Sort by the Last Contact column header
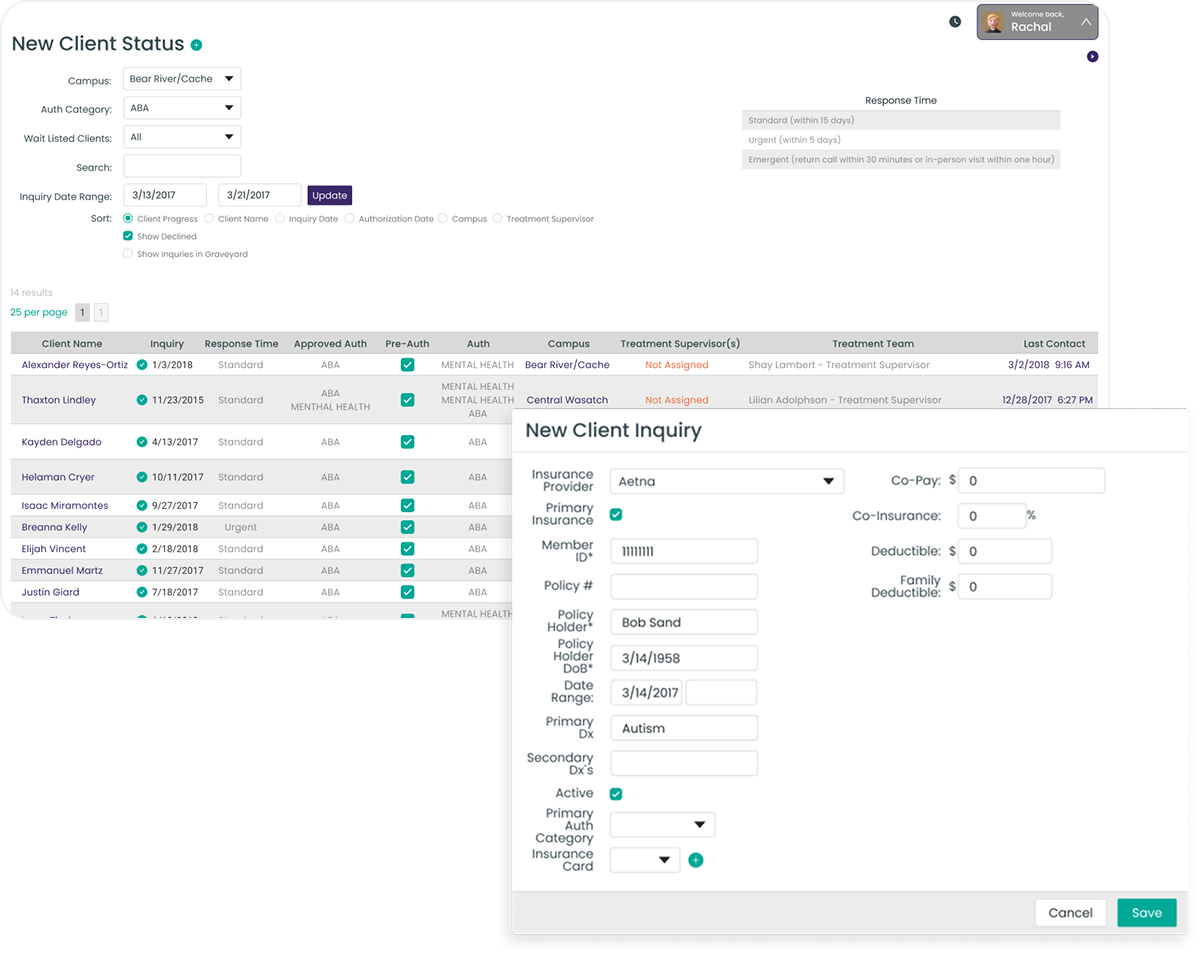Image resolution: width=1200 pixels, height=956 pixels. [x=1054, y=343]
